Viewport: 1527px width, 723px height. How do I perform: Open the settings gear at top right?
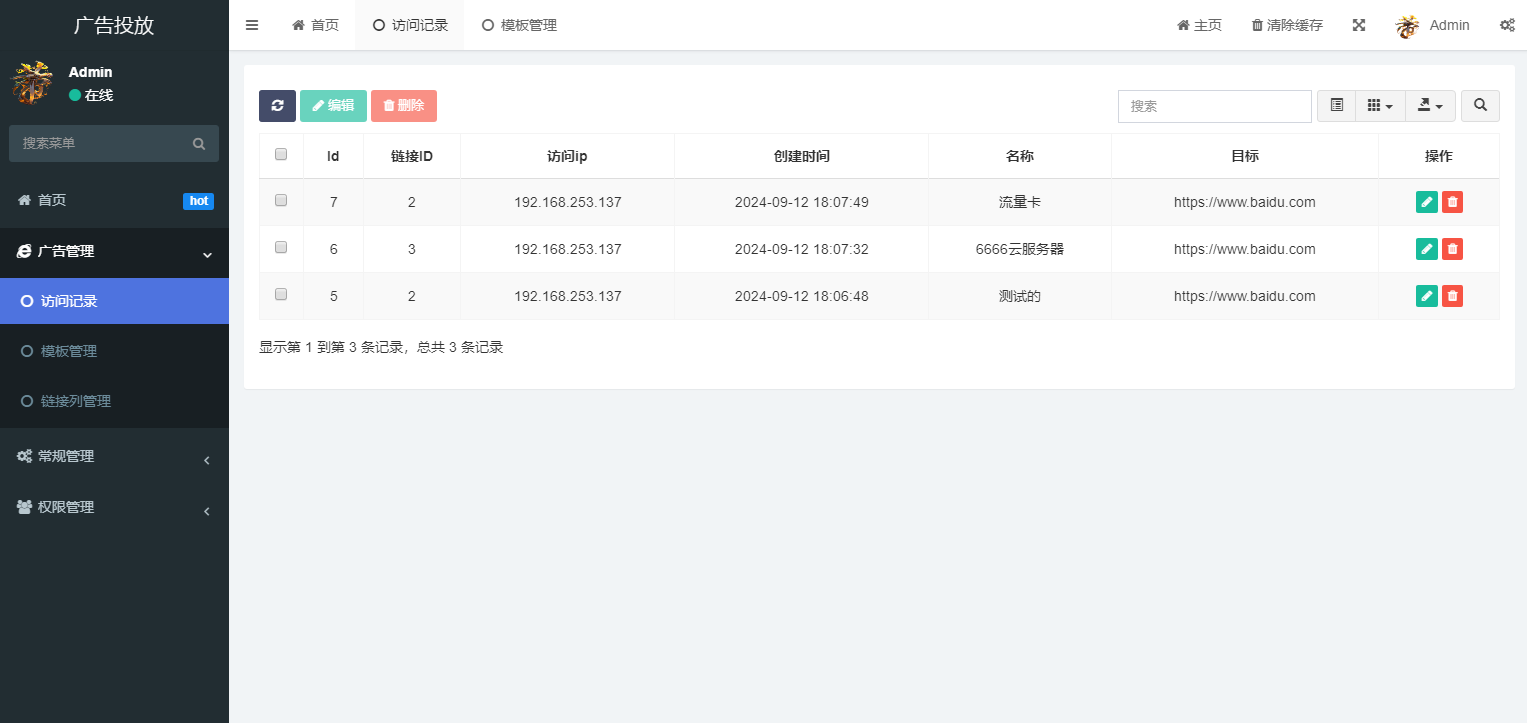[1507, 24]
